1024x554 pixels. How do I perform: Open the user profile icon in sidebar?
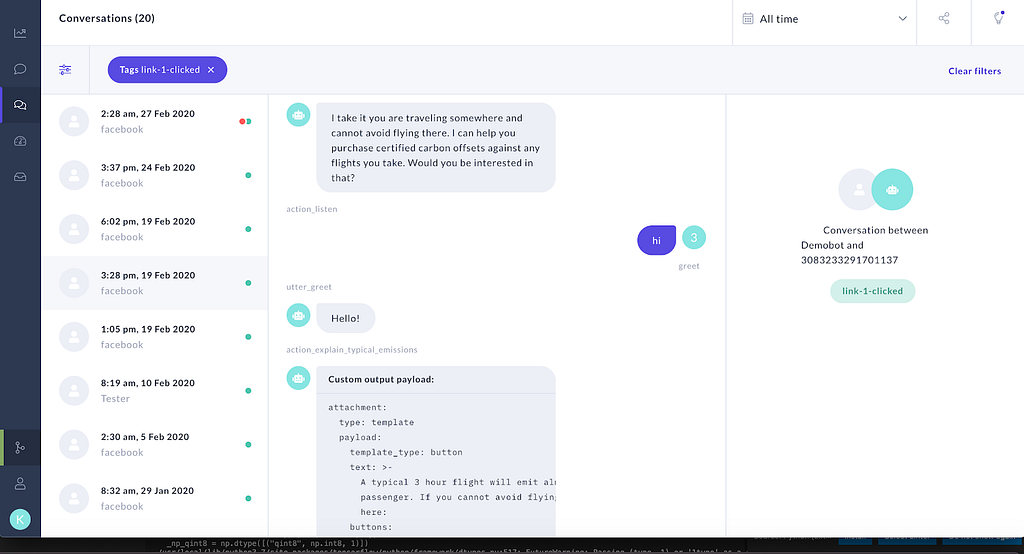pyautogui.click(x=20, y=483)
